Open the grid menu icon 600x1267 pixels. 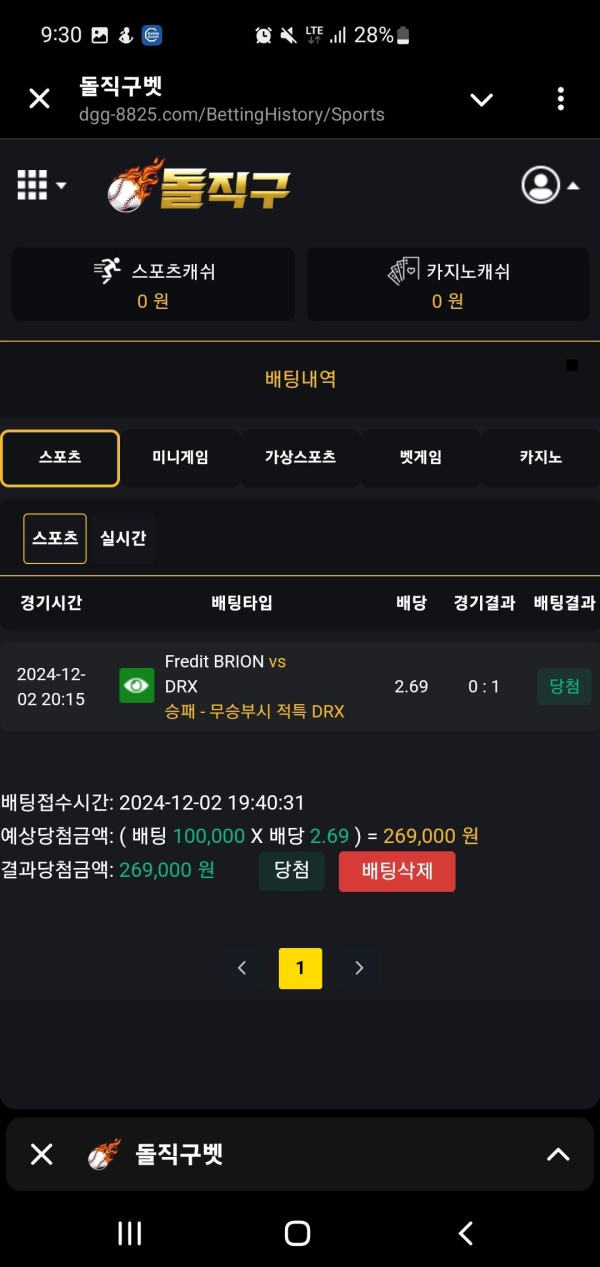click(x=32, y=185)
